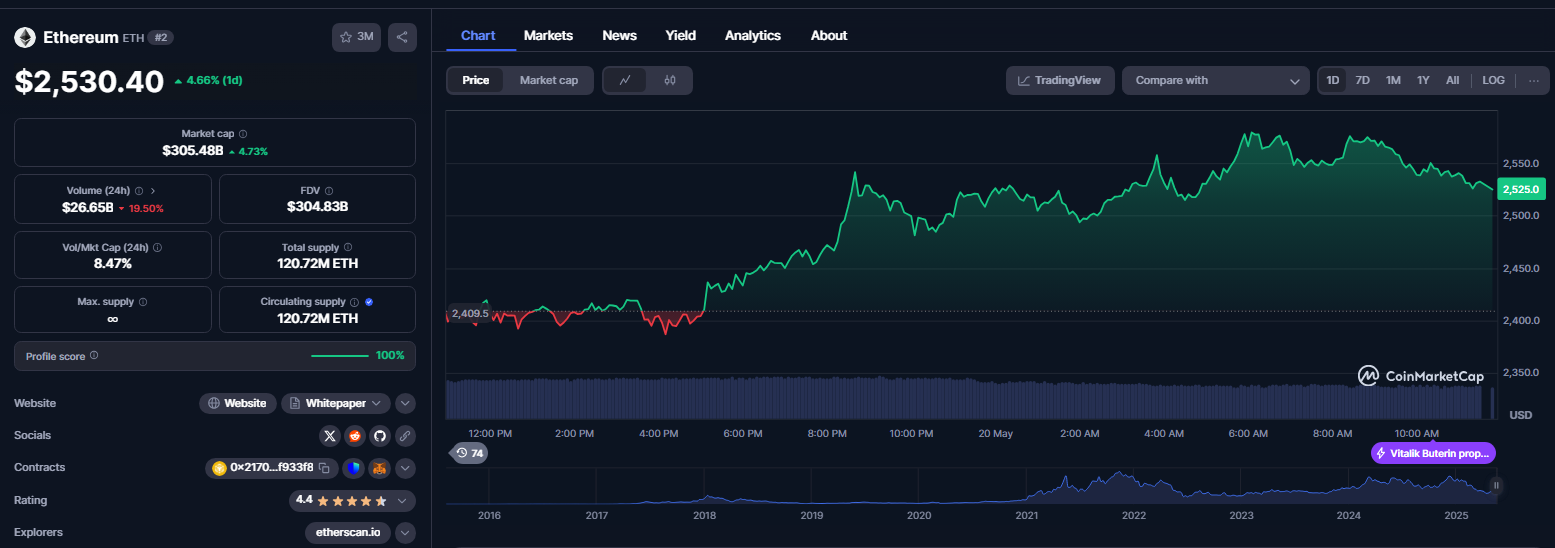Select the 1D time range
Screen dimensions: 1555x548
(1333, 80)
